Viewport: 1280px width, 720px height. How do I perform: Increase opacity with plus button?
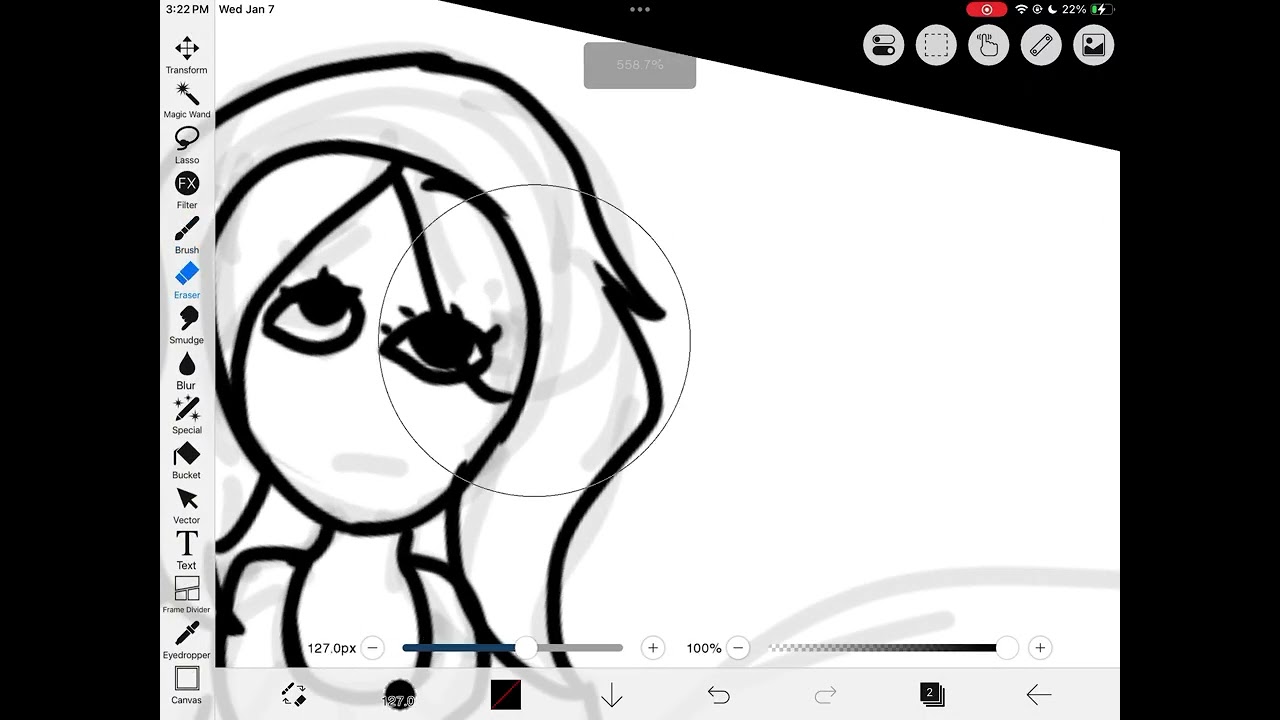point(1040,648)
